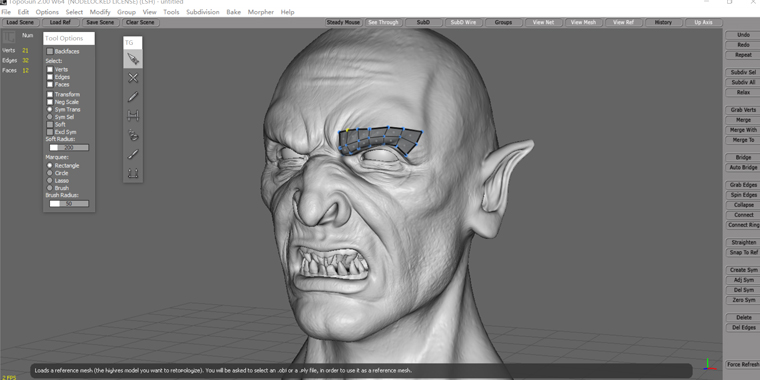760x380 pixels.
Task: Click the Load Ref button
Action: click(61, 22)
